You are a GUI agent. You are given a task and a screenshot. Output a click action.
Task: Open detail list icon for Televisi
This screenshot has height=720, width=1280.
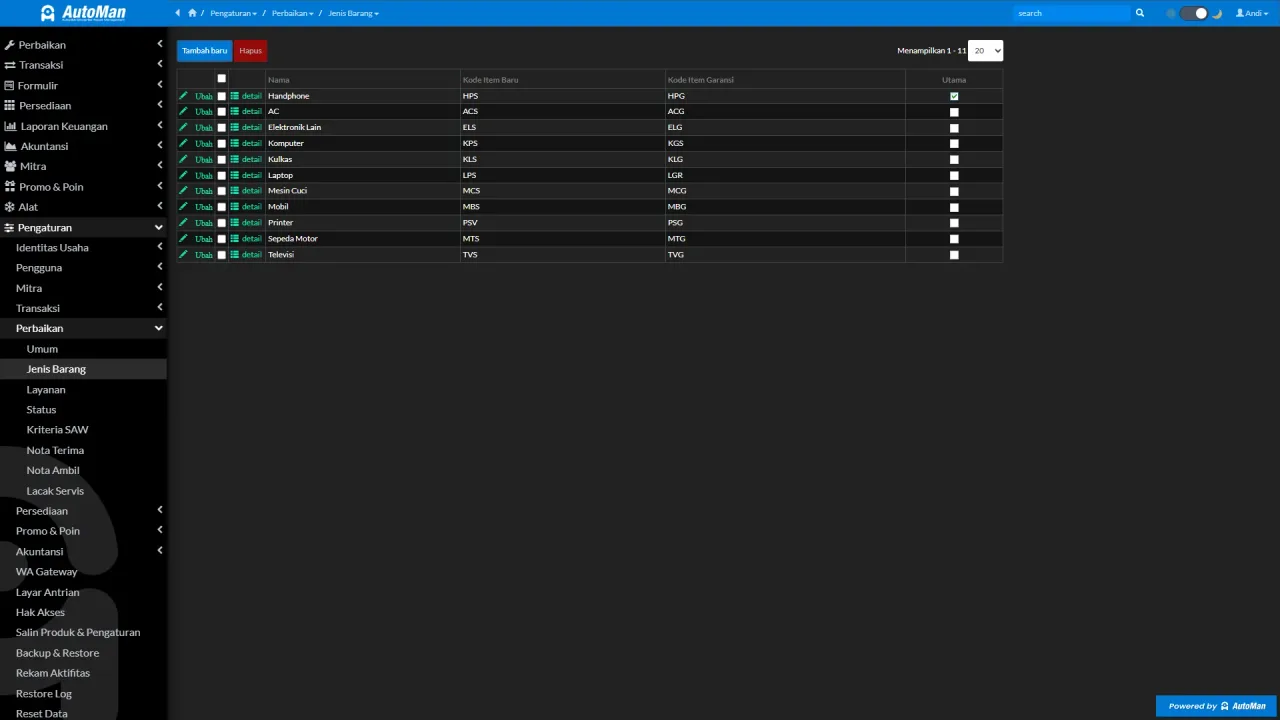click(x=235, y=255)
